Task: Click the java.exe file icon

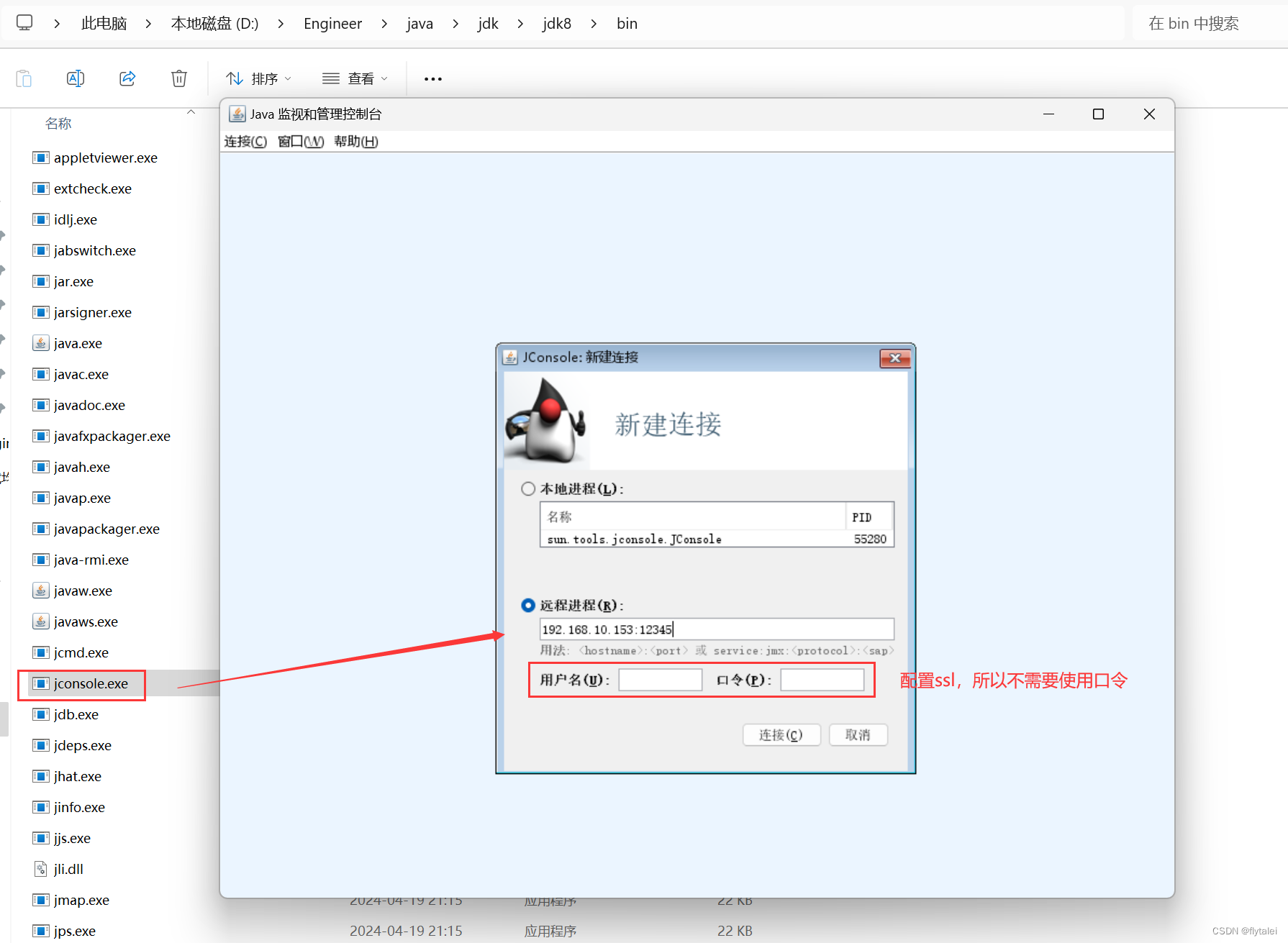Action: (41, 343)
